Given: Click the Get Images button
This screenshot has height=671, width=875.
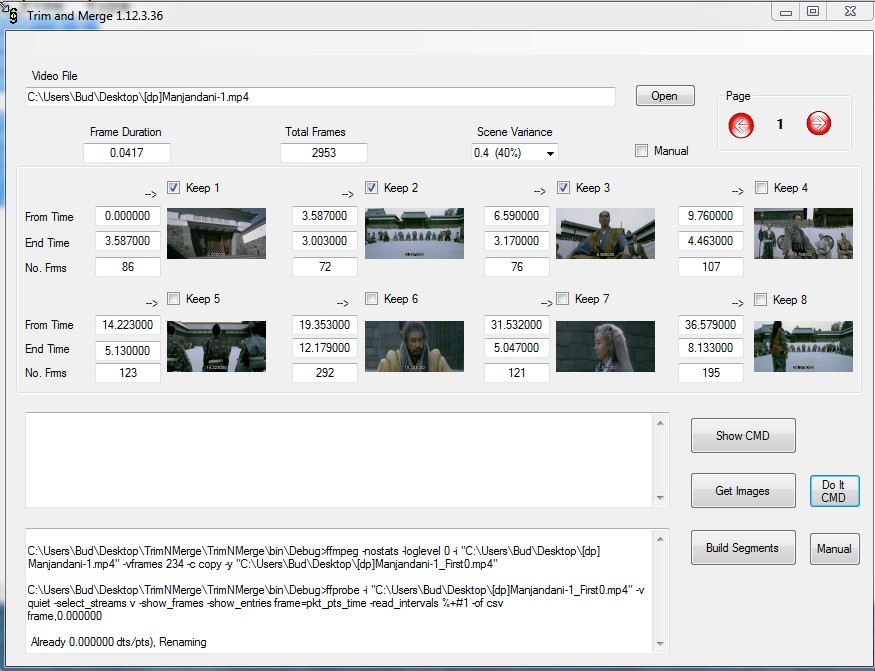Looking at the screenshot, I should pos(743,491).
